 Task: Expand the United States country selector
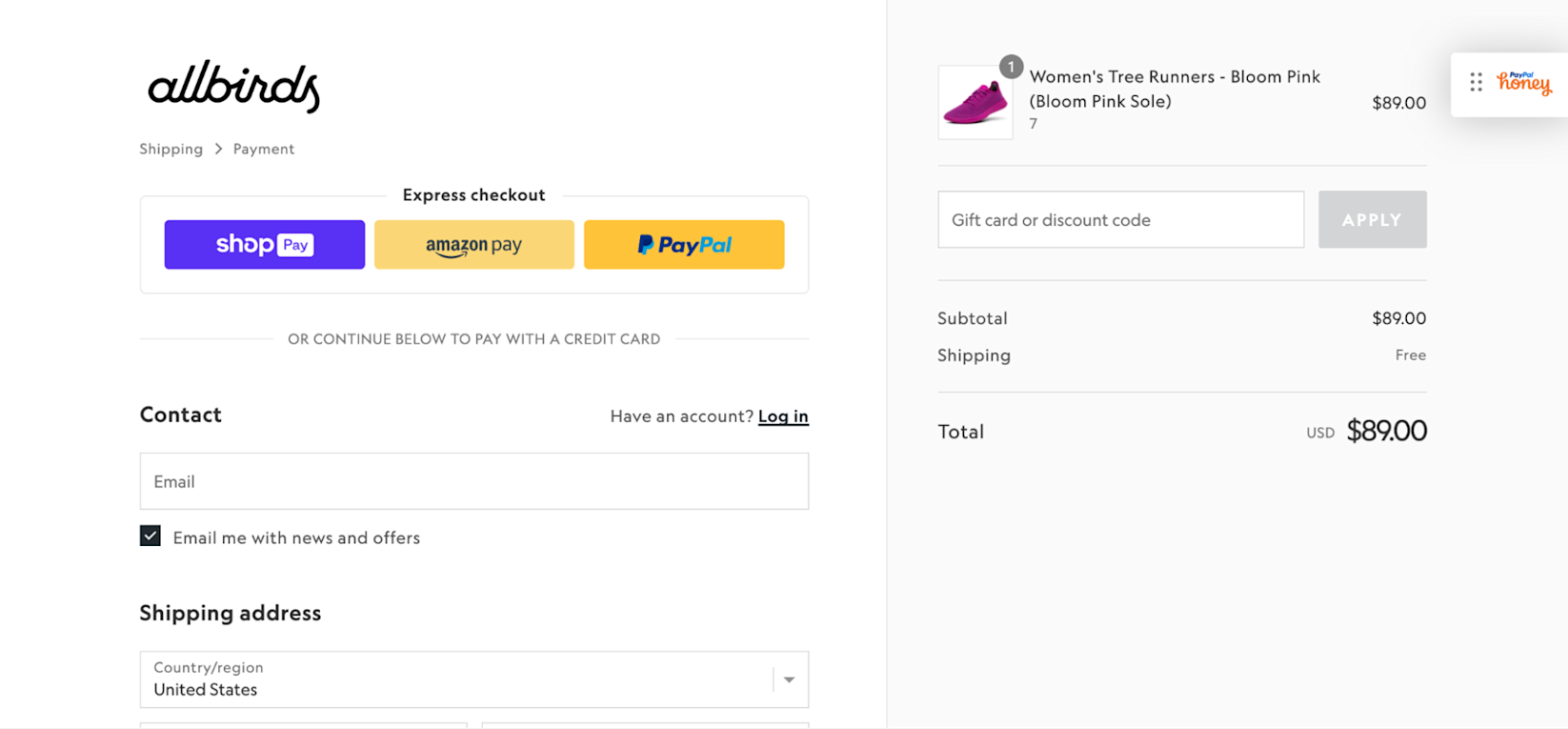pyautogui.click(x=473, y=679)
